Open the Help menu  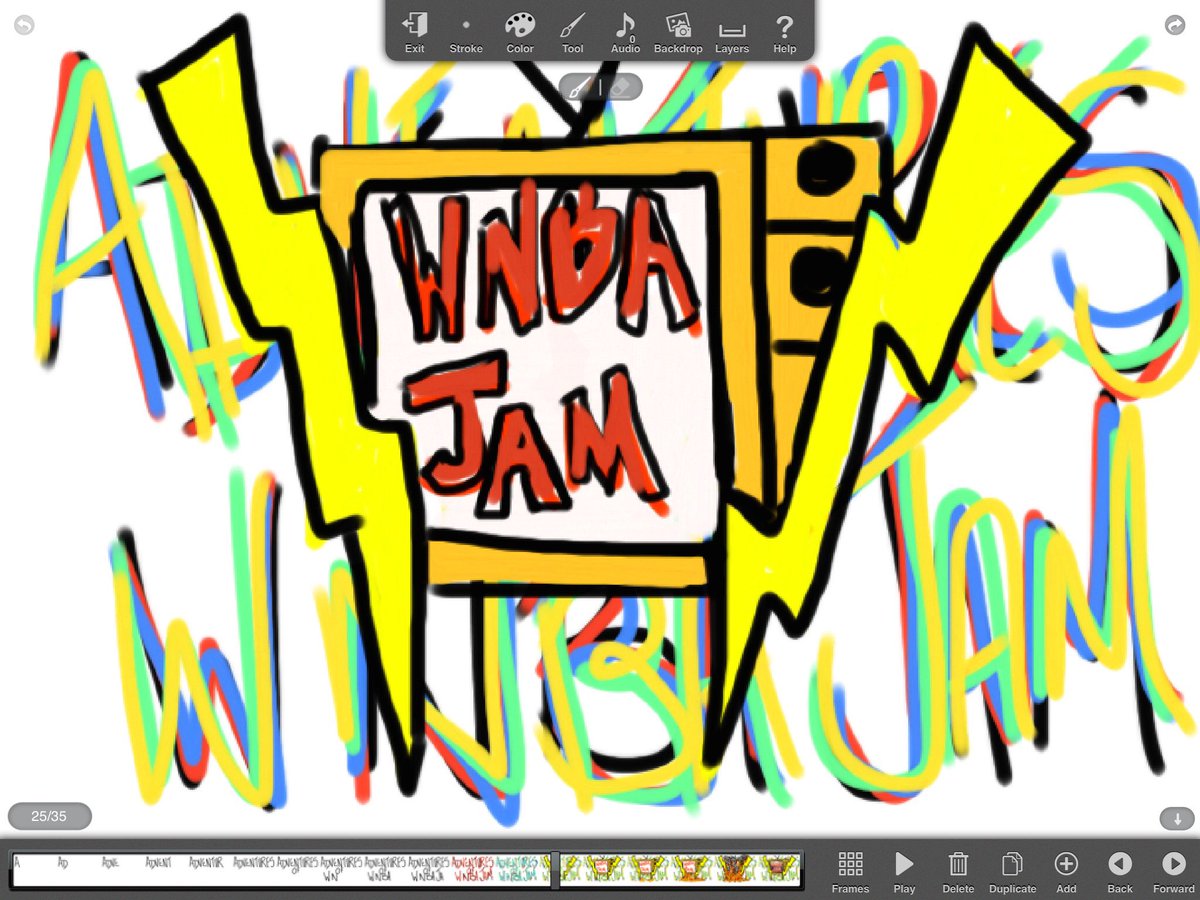pos(785,33)
